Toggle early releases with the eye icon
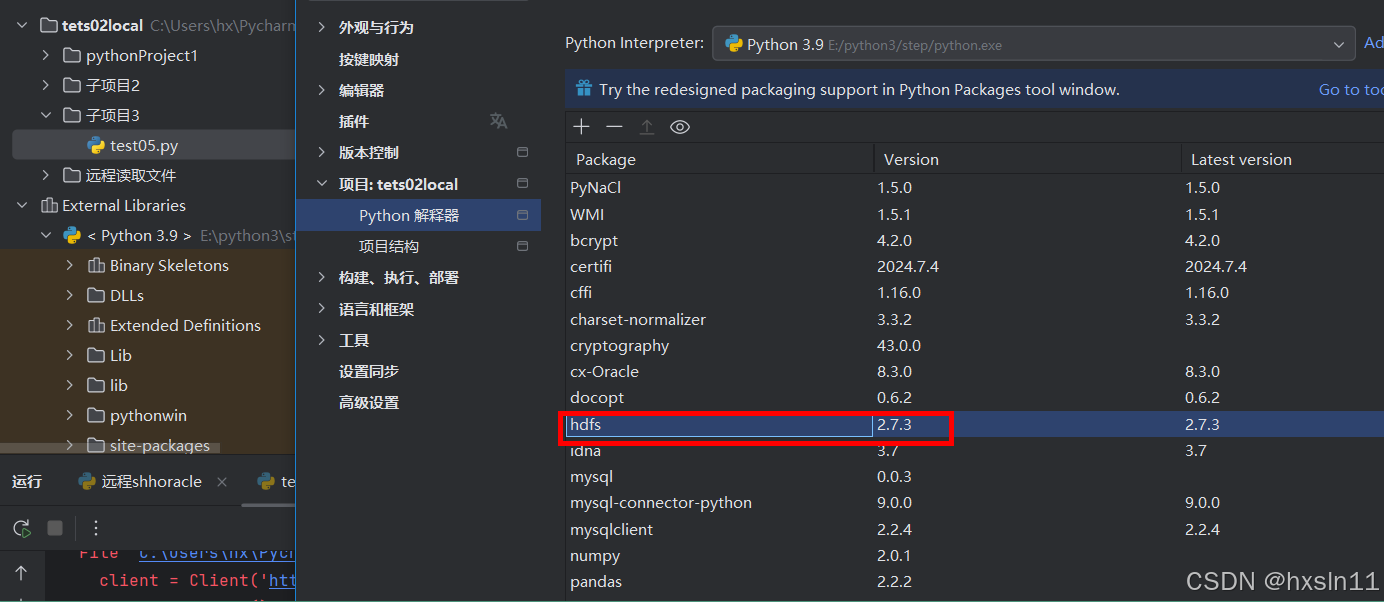This screenshot has height=605, width=1384. click(680, 126)
